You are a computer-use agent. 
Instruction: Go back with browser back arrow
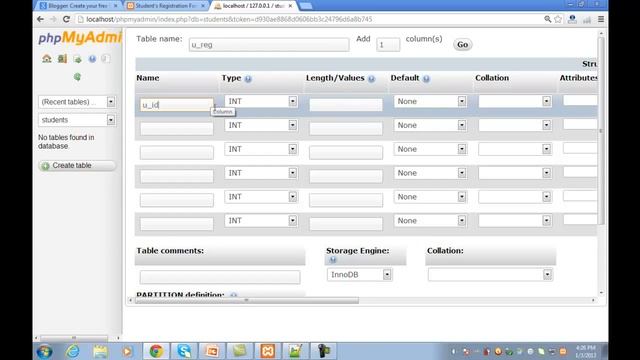40,19
